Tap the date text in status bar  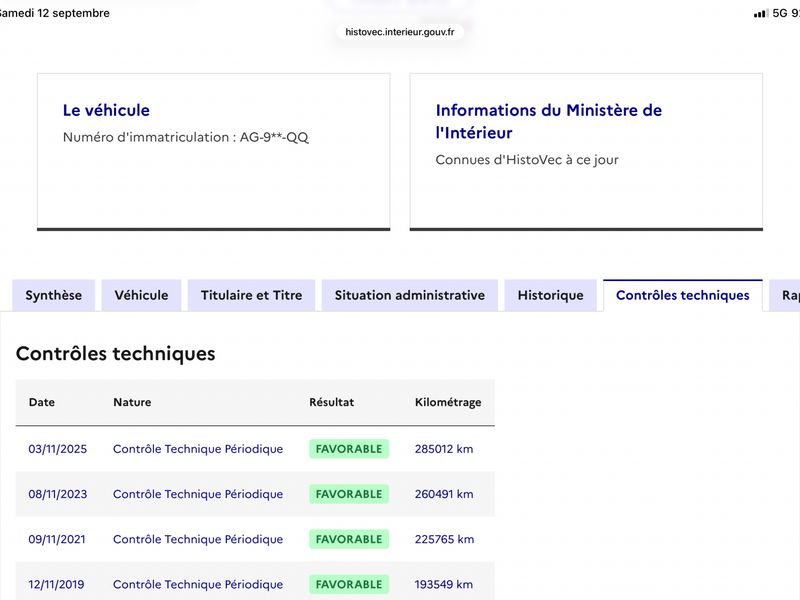[x=54, y=13]
